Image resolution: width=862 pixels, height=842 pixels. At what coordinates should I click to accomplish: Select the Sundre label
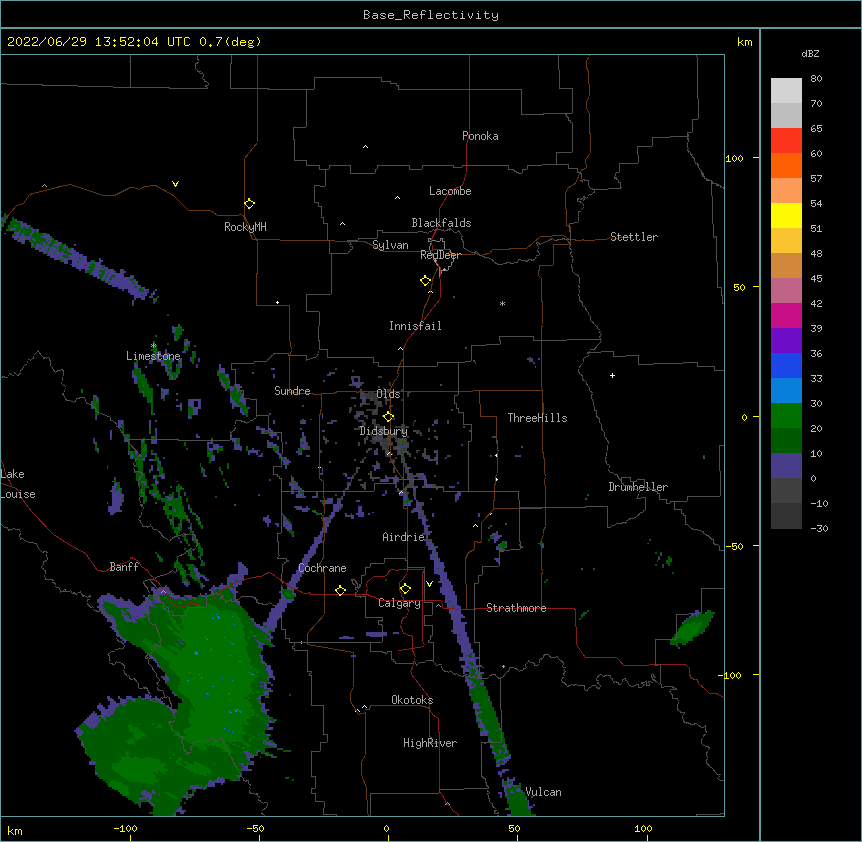(x=292, y=391)
